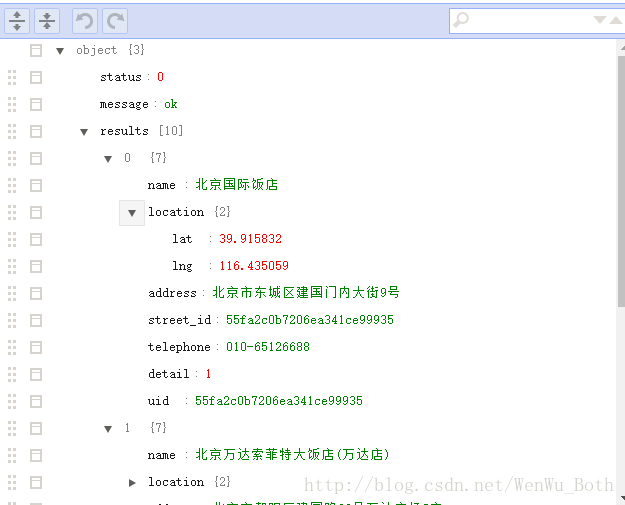Screen dimensions: 625x505
Task: Click drag handle of results row
Action: (x=12, y=132)
